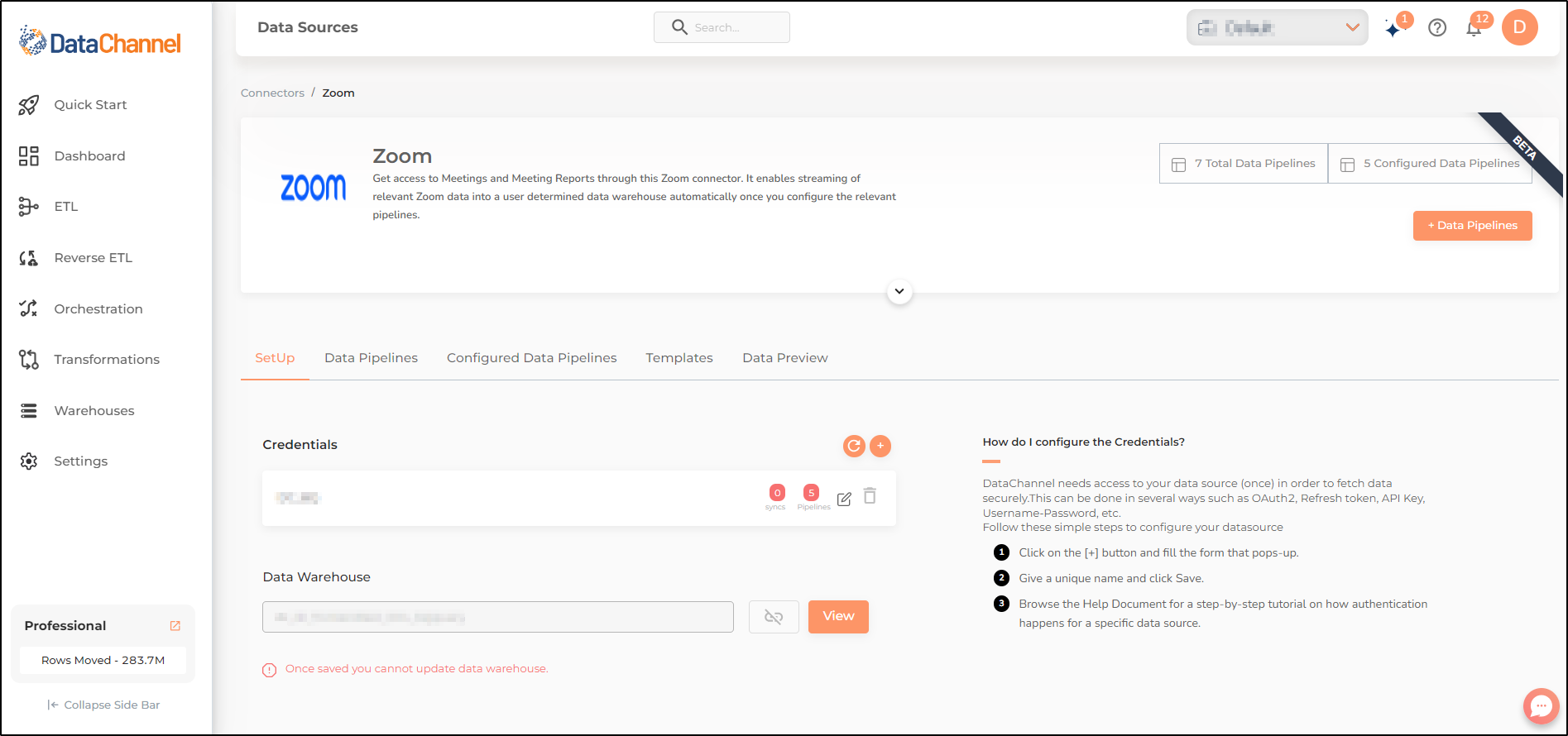Go to Dashboard menu item
This screenshot has height=736, width=1568.
pyautogui.click(x=89, y=156)
